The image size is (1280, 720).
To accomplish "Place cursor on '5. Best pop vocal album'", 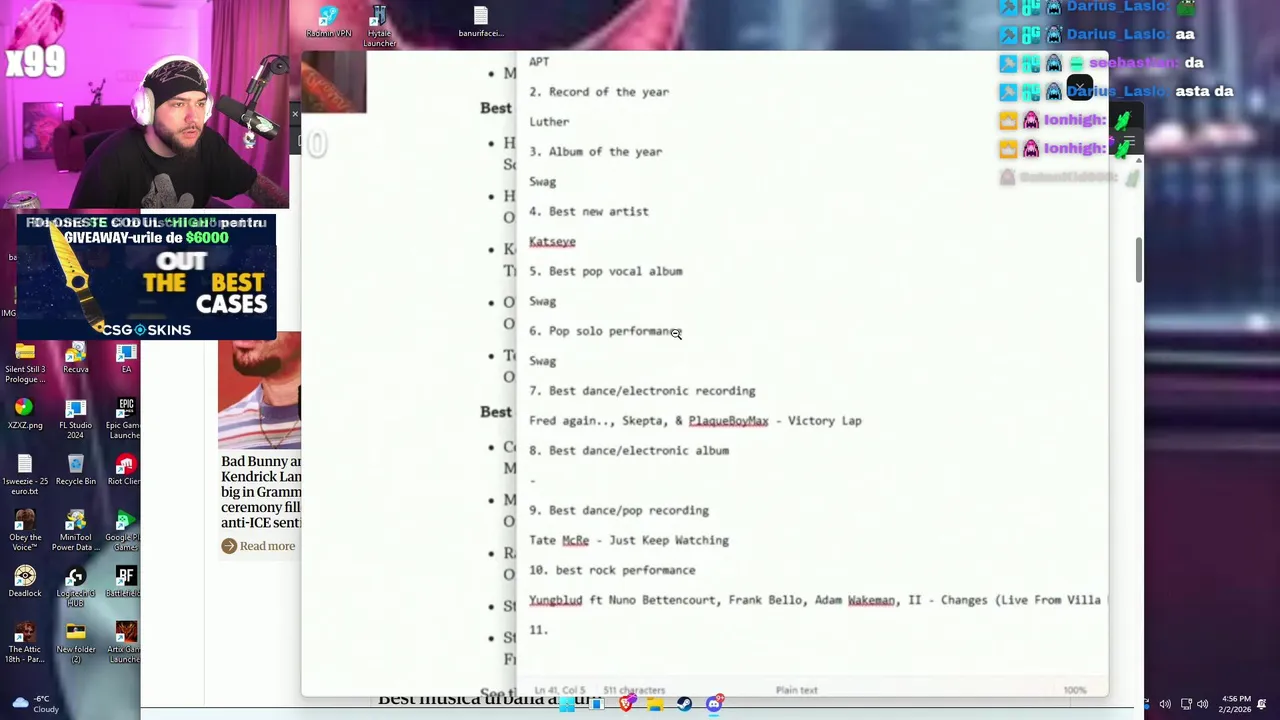I will coord(606,272).
